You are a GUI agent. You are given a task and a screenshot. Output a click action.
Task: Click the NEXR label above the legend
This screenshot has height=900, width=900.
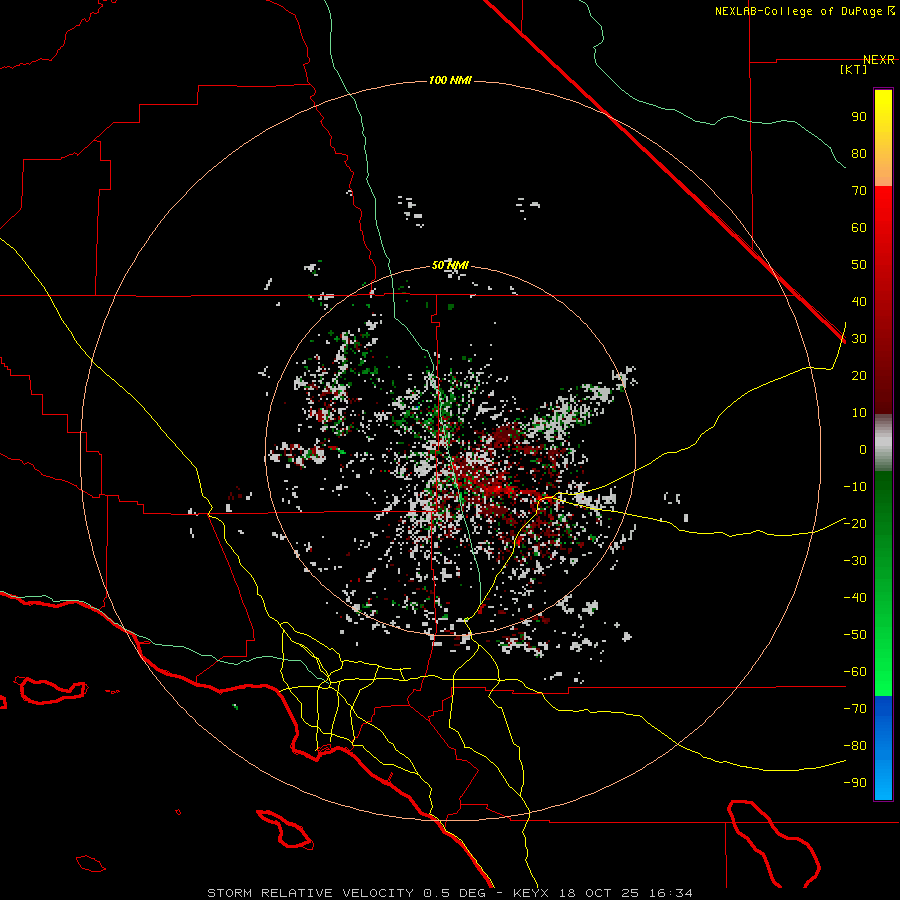(x=879, y=60)
